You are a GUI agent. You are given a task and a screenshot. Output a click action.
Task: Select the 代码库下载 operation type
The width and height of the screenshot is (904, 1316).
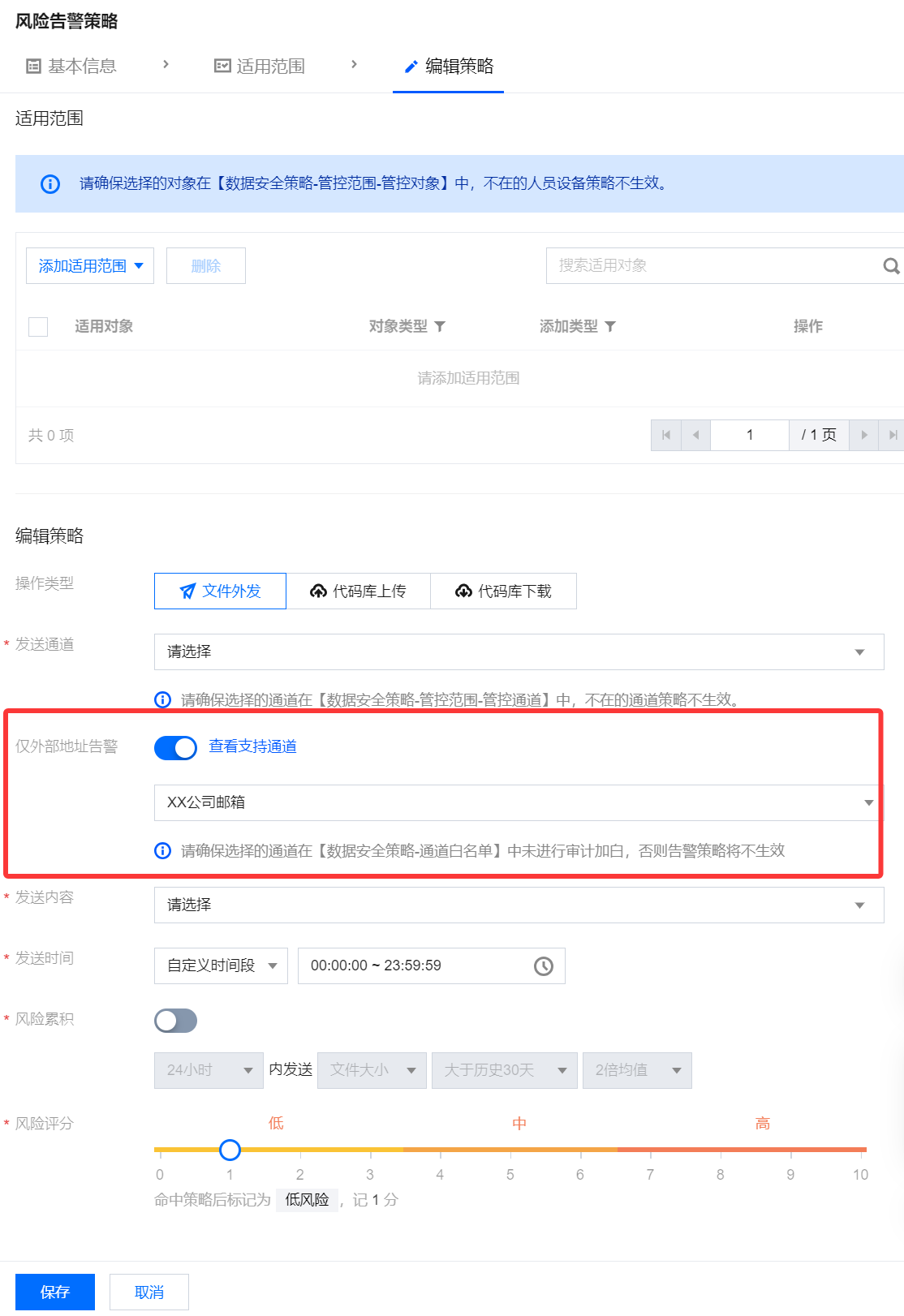point(503,591)
